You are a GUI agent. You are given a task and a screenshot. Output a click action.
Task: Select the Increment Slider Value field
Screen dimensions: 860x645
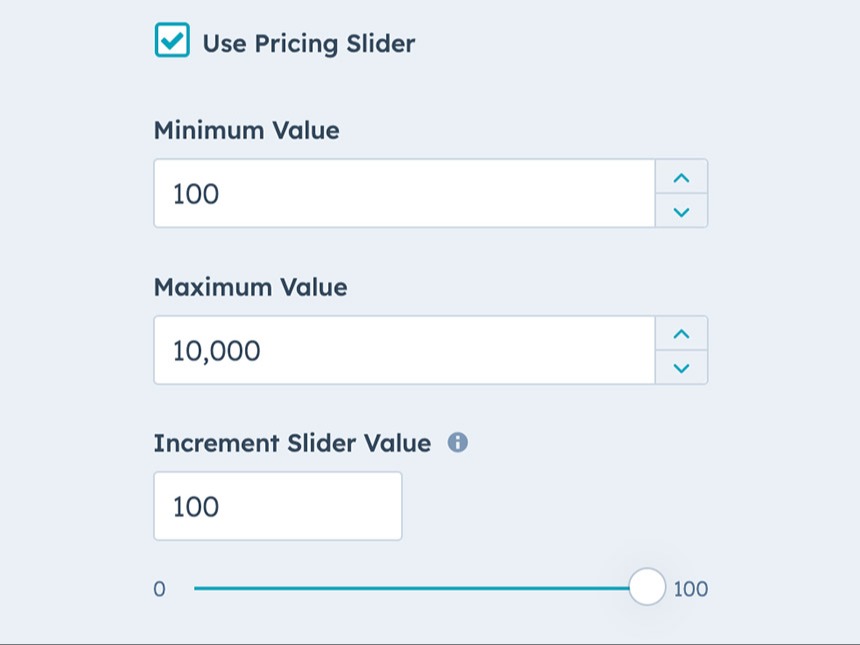[277, 506]
